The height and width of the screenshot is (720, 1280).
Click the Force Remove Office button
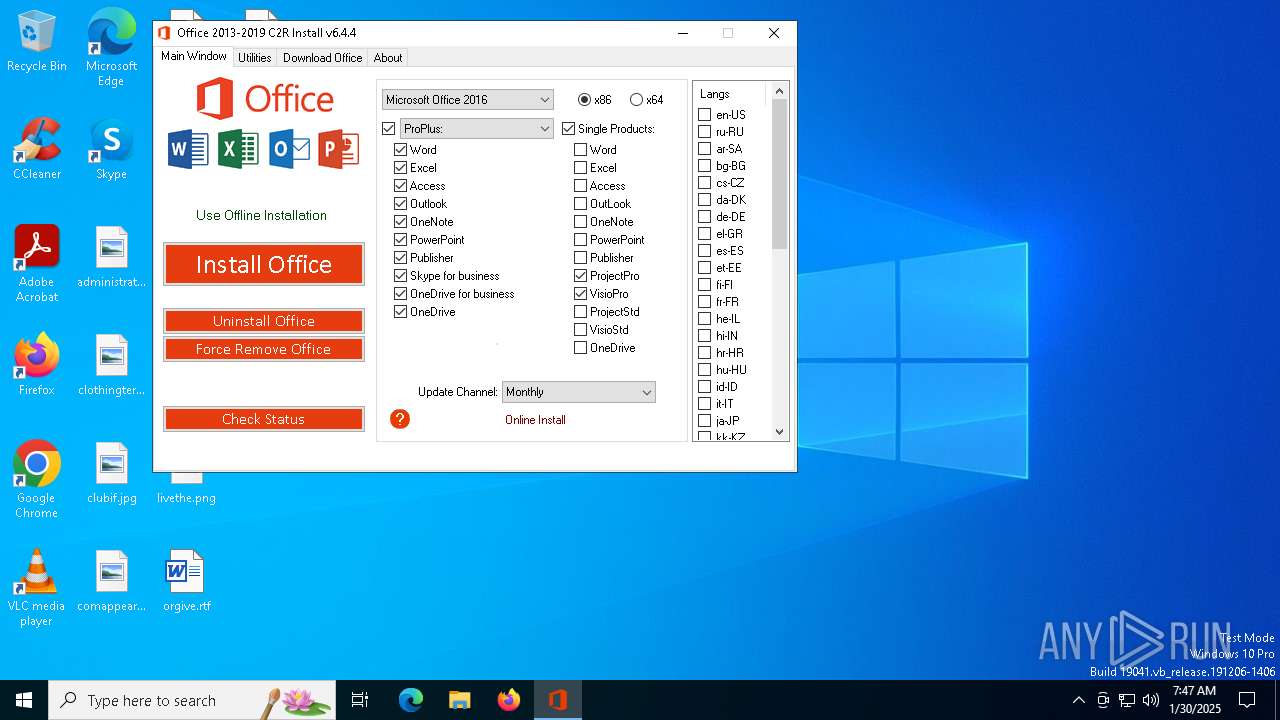264,349
